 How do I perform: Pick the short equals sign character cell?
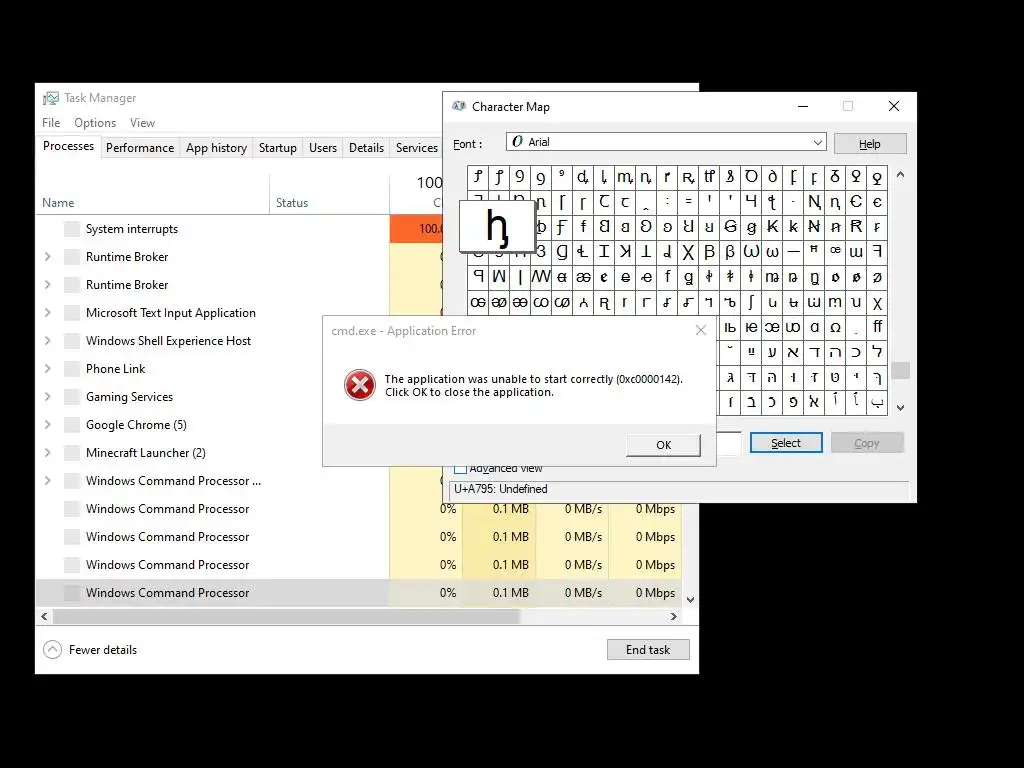coord(688,202)
